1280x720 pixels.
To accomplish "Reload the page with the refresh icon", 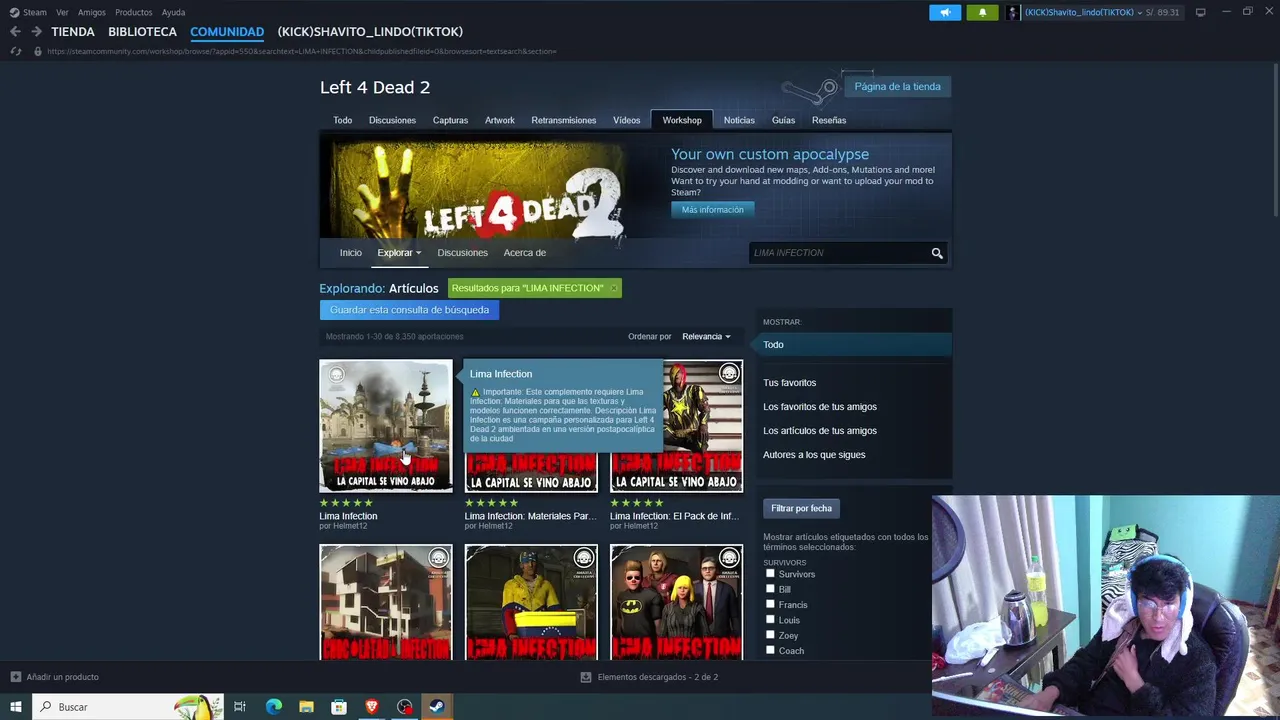I will 15,51.
